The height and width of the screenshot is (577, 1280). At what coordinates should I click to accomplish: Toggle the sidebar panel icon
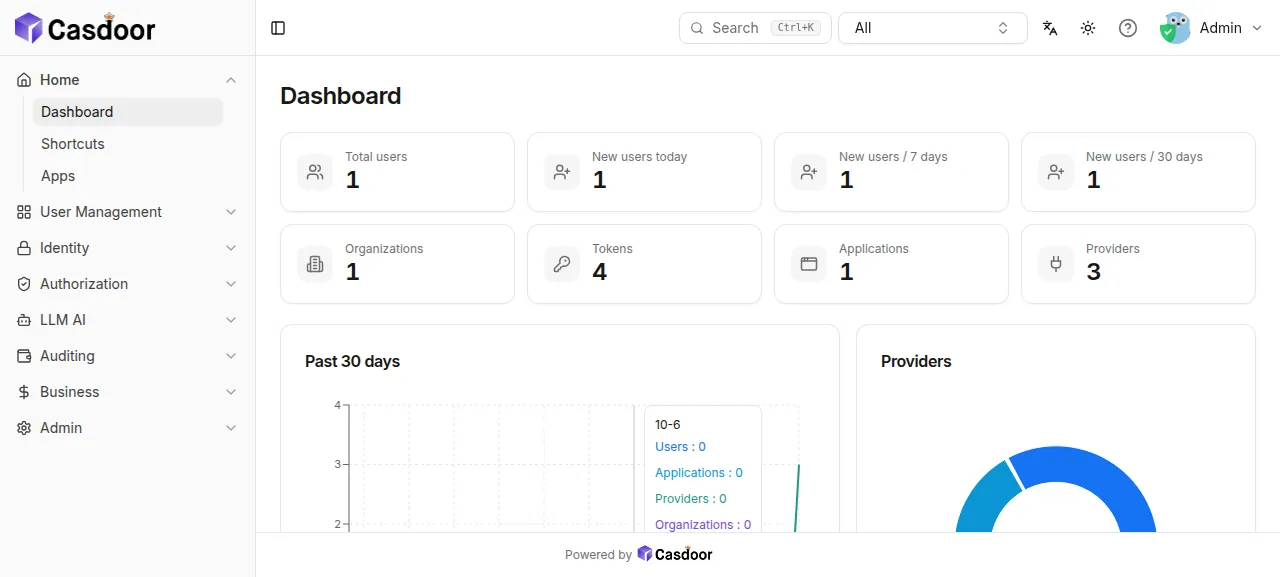click(278, 28)
